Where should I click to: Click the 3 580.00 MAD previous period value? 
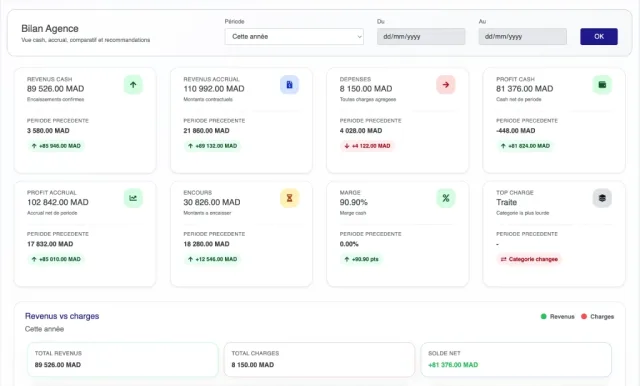(x=48, y=131)
